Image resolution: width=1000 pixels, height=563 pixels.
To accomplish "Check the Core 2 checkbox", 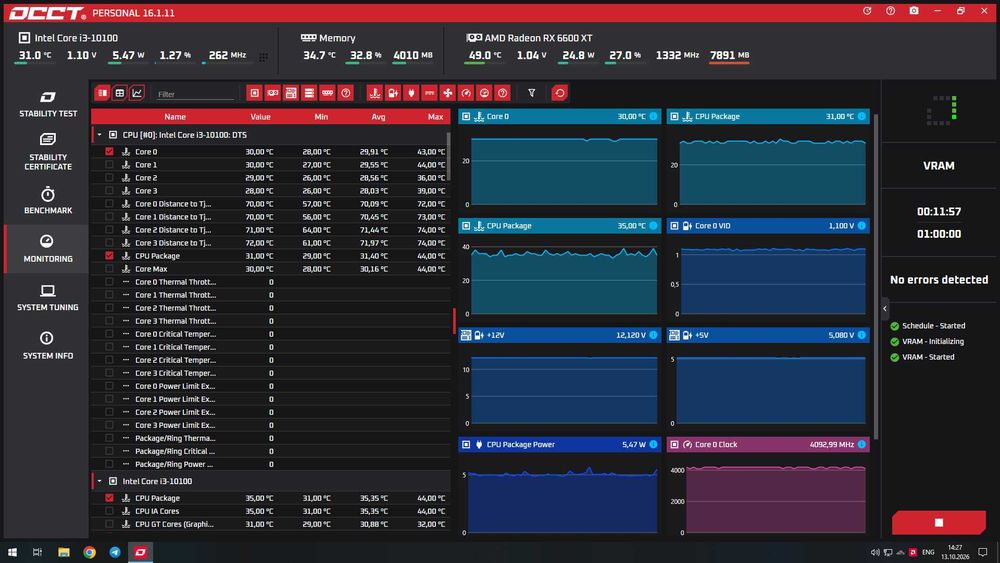I will tap(109, 177).
